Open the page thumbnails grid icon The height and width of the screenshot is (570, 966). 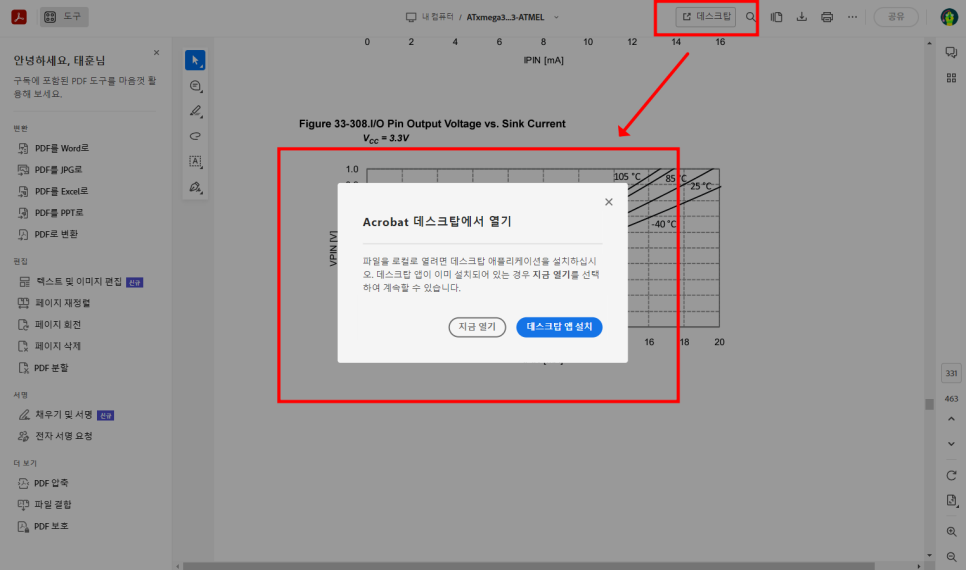pyautogui.click(x=951, y=78)
